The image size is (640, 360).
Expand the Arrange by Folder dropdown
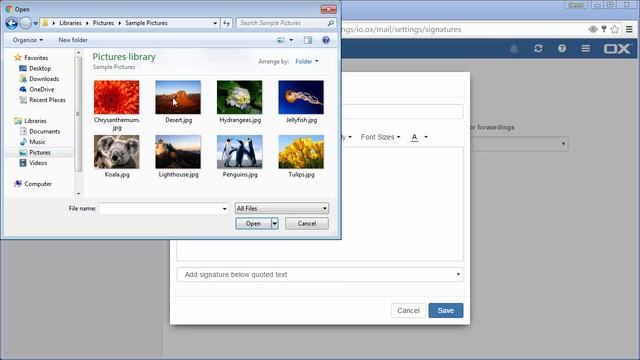pyautogui.click(x=307, y=62)
